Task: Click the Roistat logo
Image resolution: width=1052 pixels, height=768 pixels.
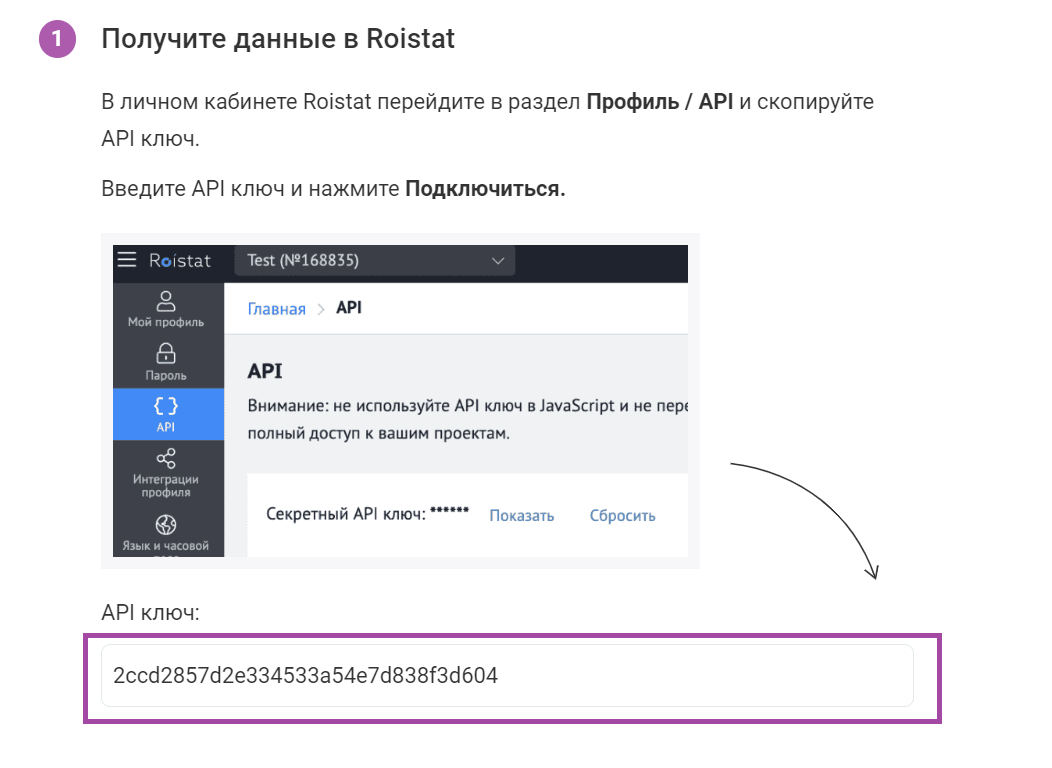Action: coord(180,261)
